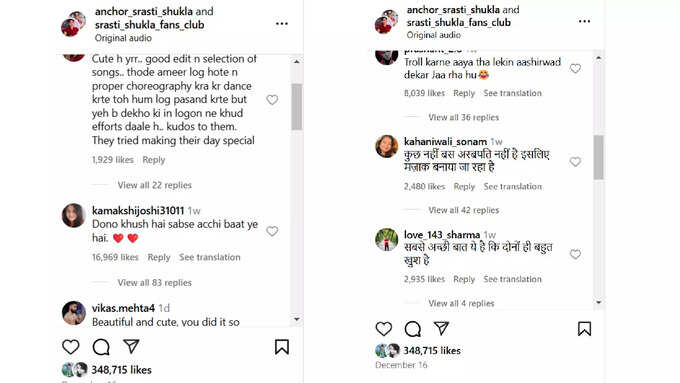This screenshot has height=383, width=680.
Task: Open three-dots menu on left post
Action: tap(282, 23)
